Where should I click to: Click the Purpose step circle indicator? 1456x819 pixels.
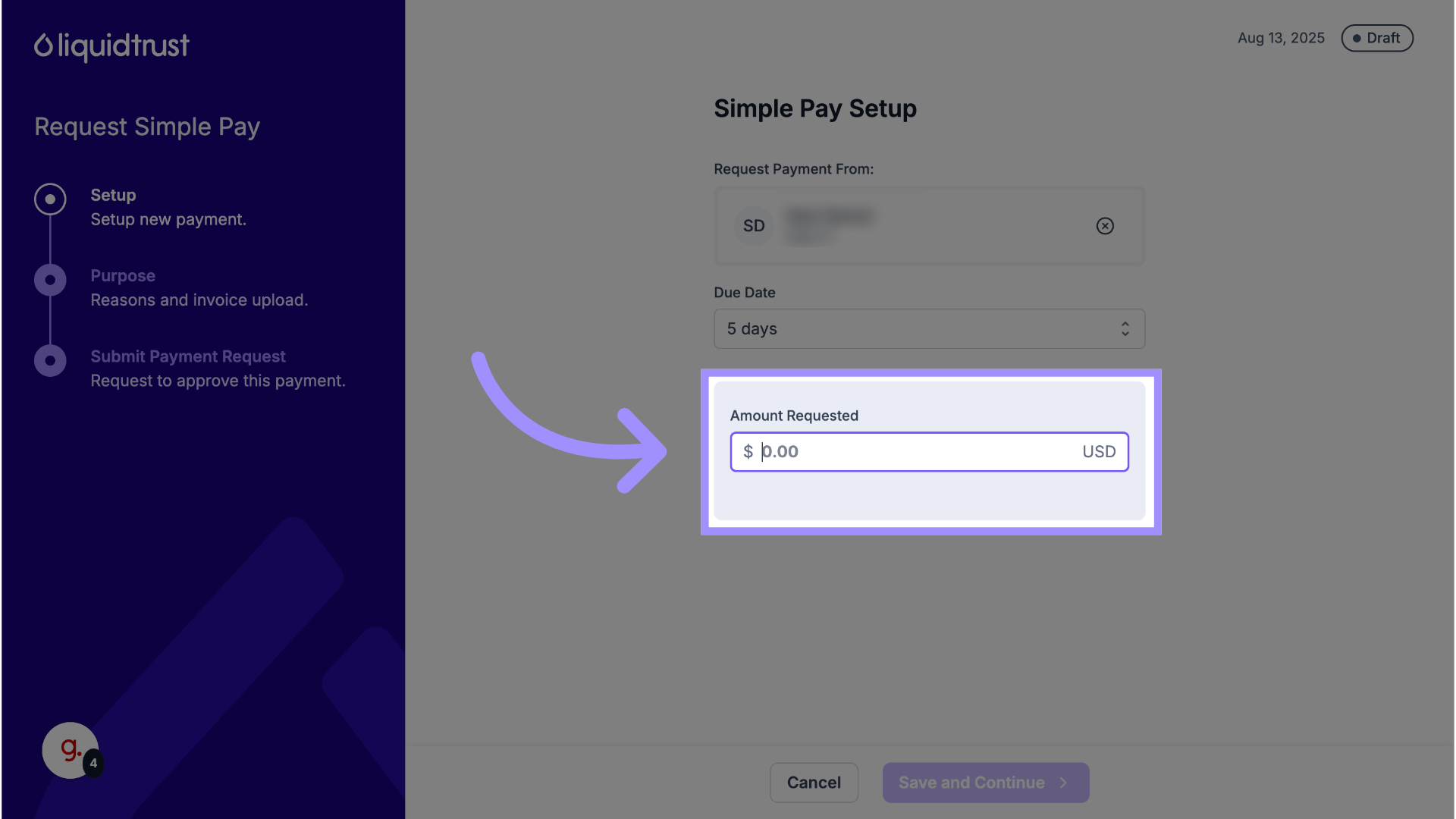pyautogui.click(x=50, y=280)
